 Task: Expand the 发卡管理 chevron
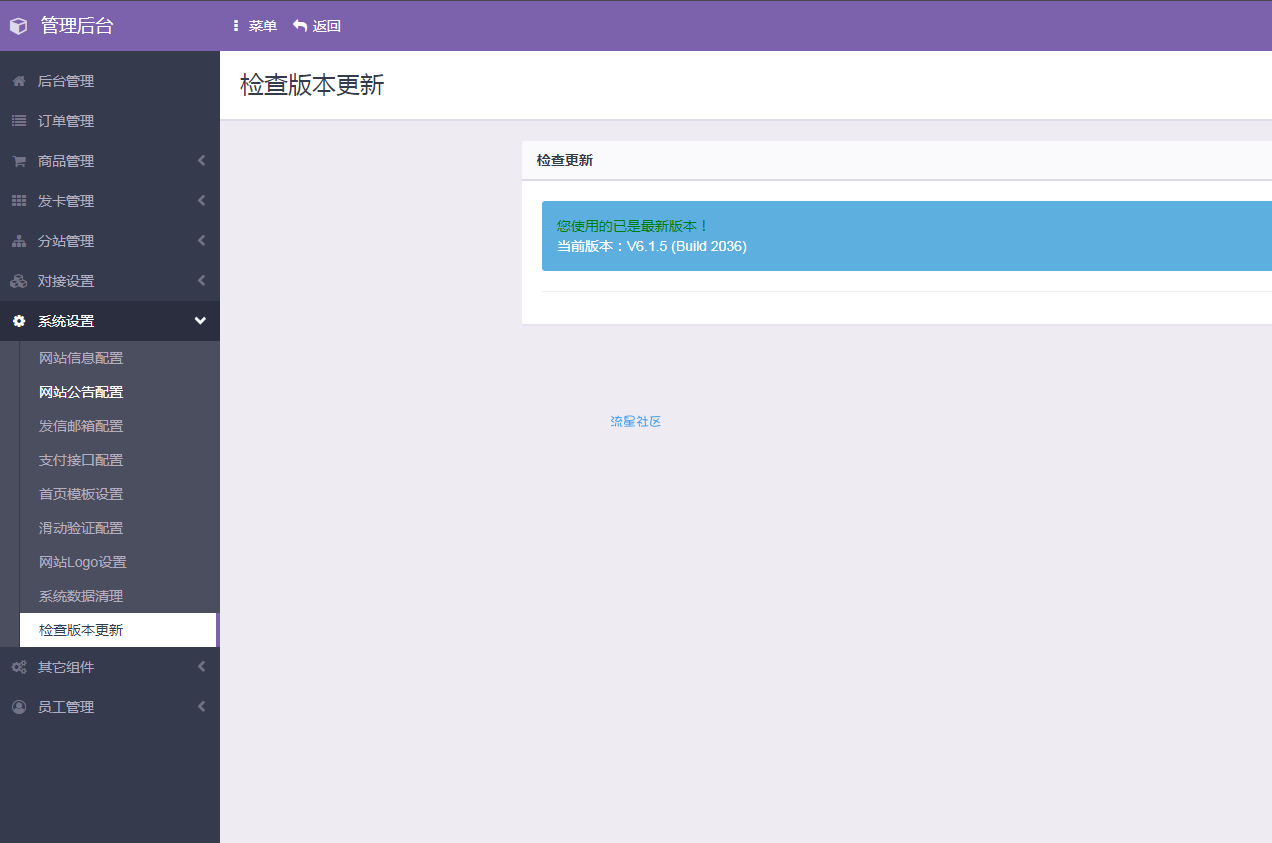tap(201, 201)
